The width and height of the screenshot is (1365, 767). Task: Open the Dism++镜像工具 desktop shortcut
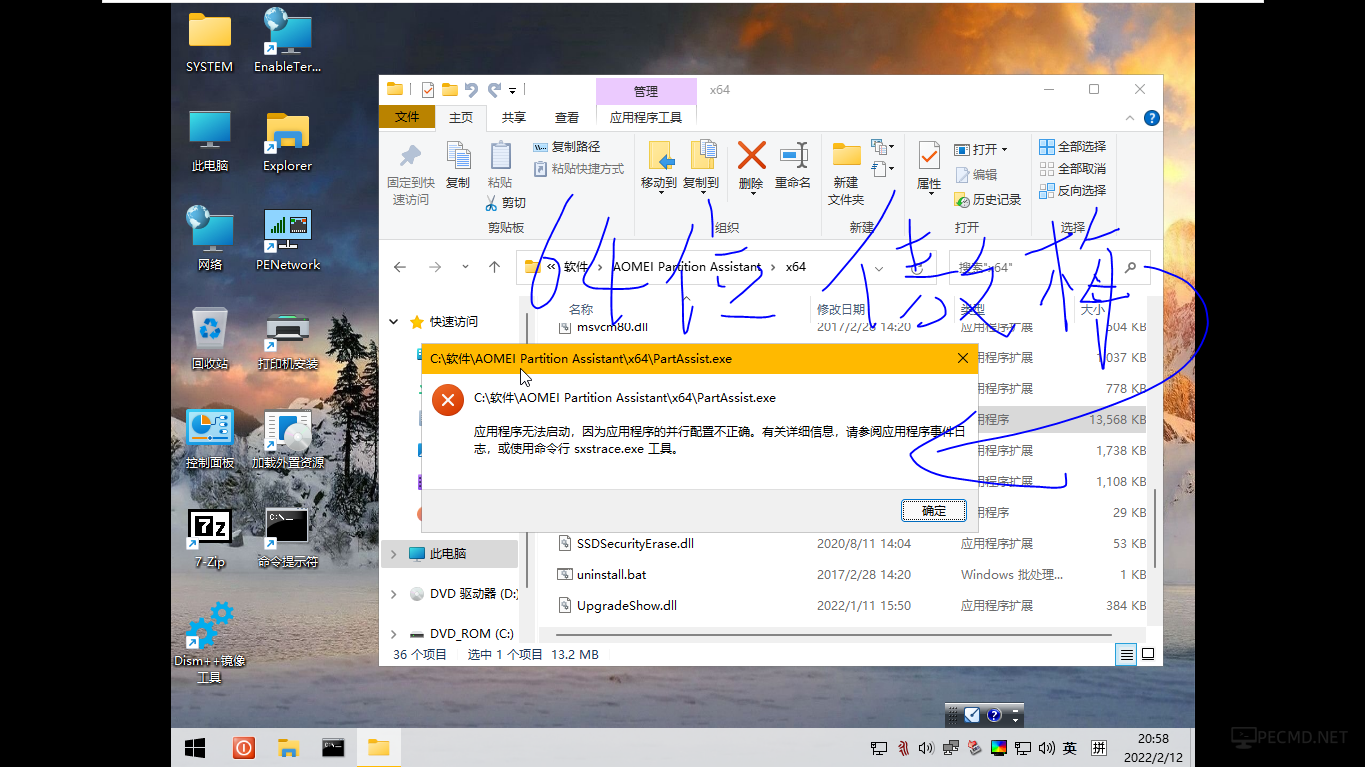pyautogui.click(x=210, y=642)
